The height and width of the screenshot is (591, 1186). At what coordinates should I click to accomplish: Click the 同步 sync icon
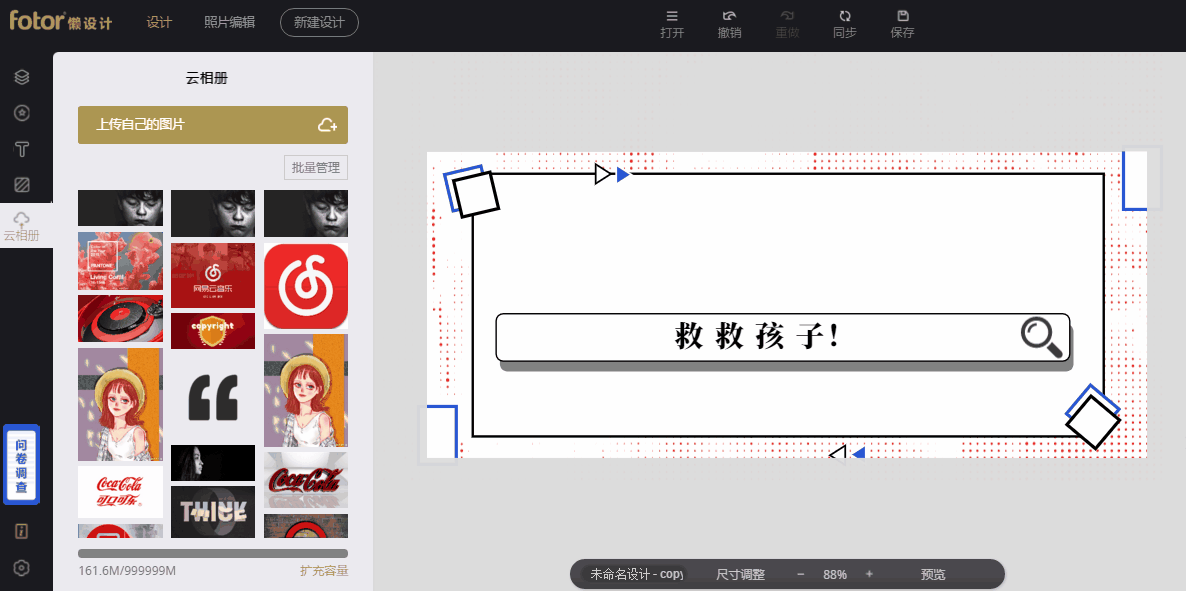coord(844,16)
